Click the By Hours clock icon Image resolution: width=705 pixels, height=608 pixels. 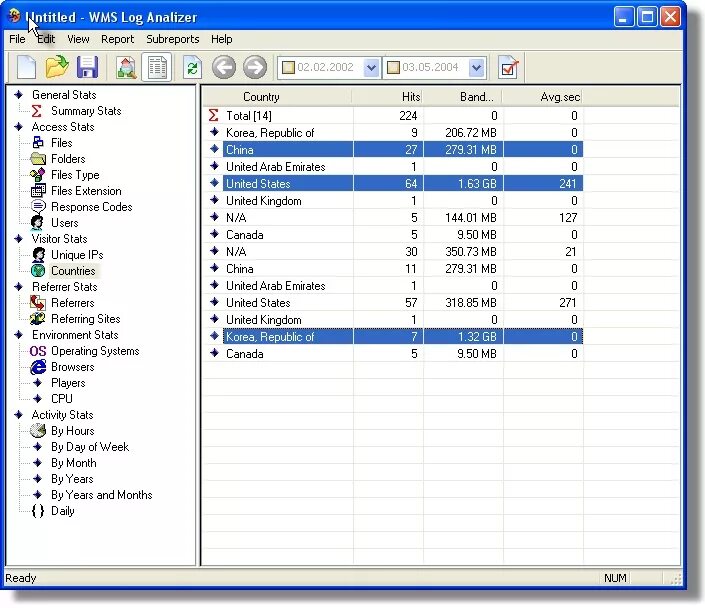tap(38, 431)
